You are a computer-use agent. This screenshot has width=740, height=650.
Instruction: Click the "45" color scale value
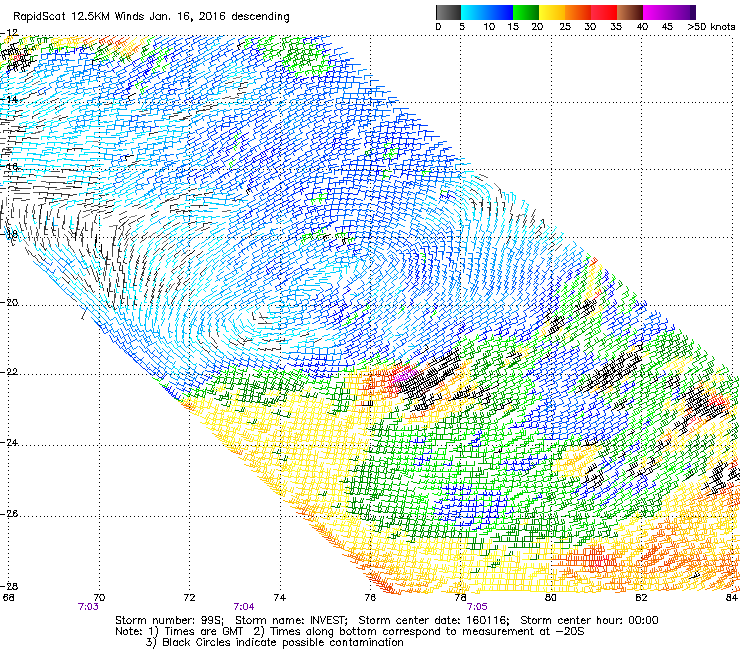coord(666,27)
